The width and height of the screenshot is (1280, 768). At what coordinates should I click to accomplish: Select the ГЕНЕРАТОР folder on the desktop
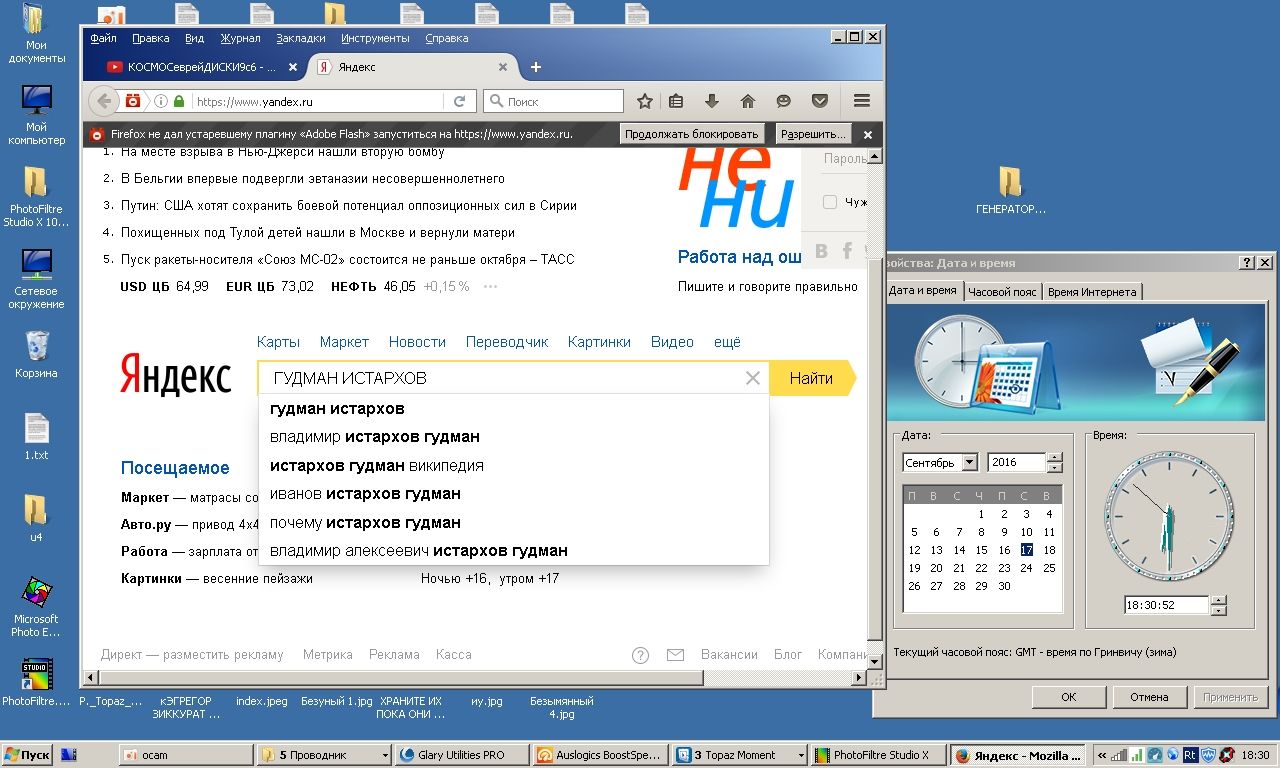[x=1011, y=190]
